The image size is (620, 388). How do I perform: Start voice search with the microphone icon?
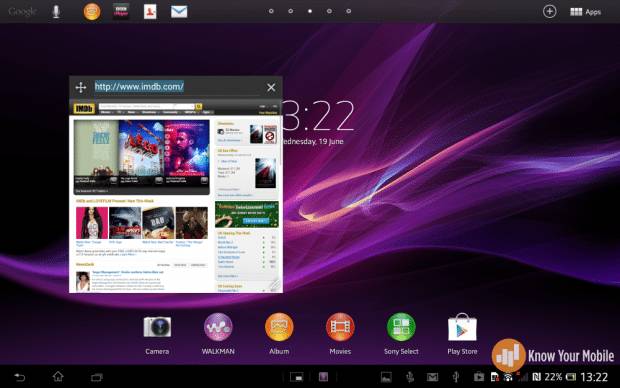pos(56,11)
